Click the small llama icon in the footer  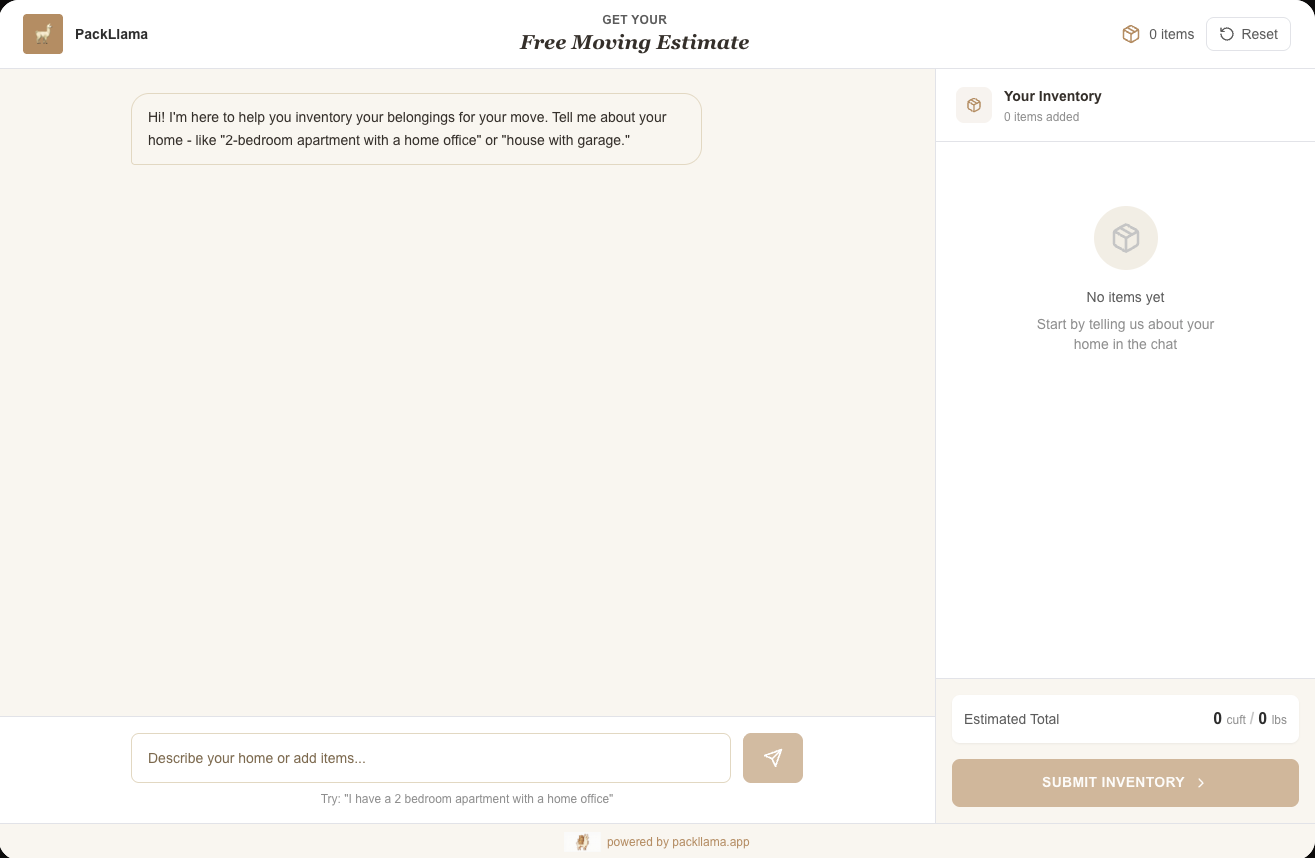[x=582, y=842]
